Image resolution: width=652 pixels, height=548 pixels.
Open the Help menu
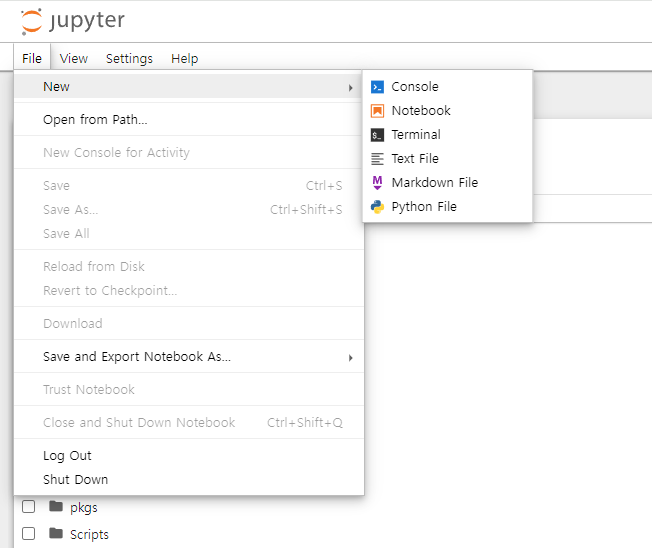(x=185, y=58)
